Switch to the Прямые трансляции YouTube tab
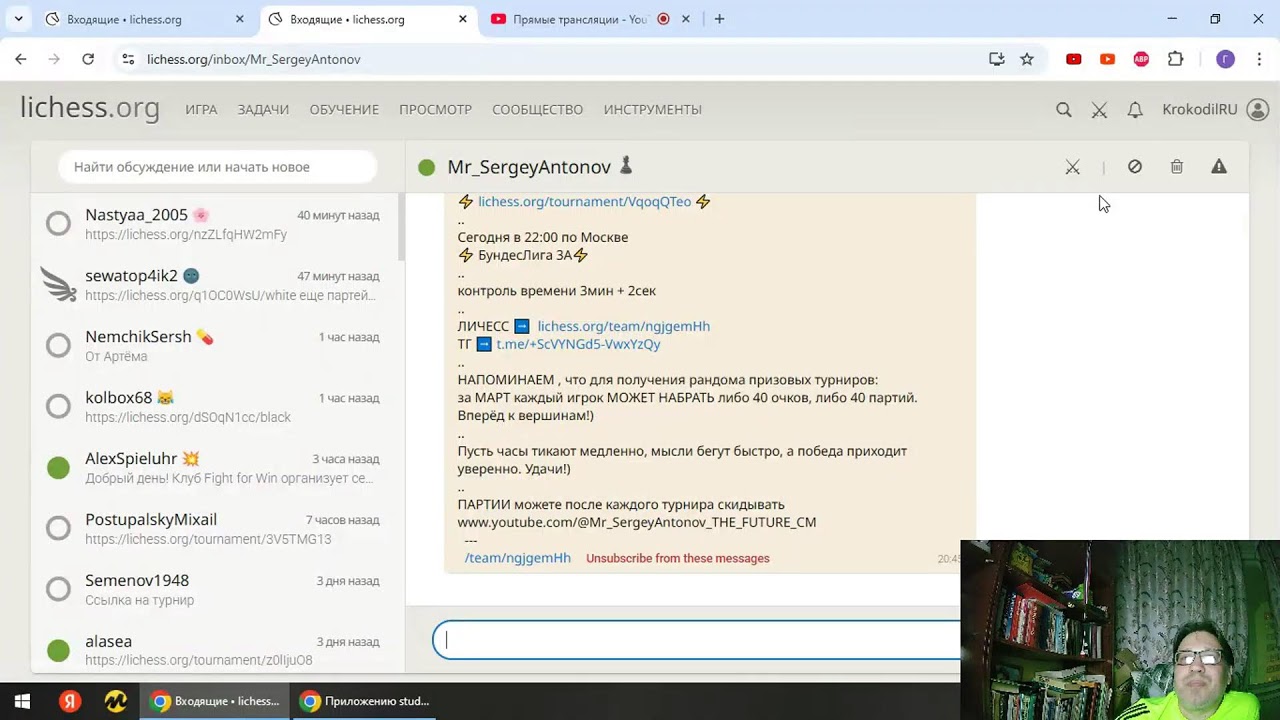 pos(590,19)
